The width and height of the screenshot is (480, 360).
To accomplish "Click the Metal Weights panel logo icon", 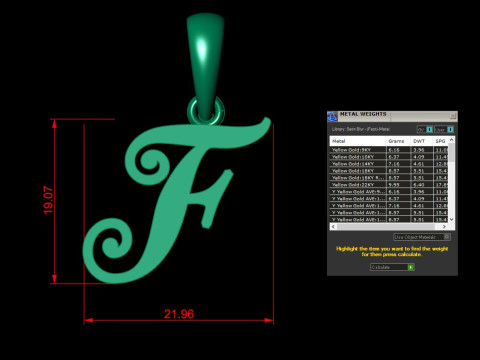I will click(332, 116).
